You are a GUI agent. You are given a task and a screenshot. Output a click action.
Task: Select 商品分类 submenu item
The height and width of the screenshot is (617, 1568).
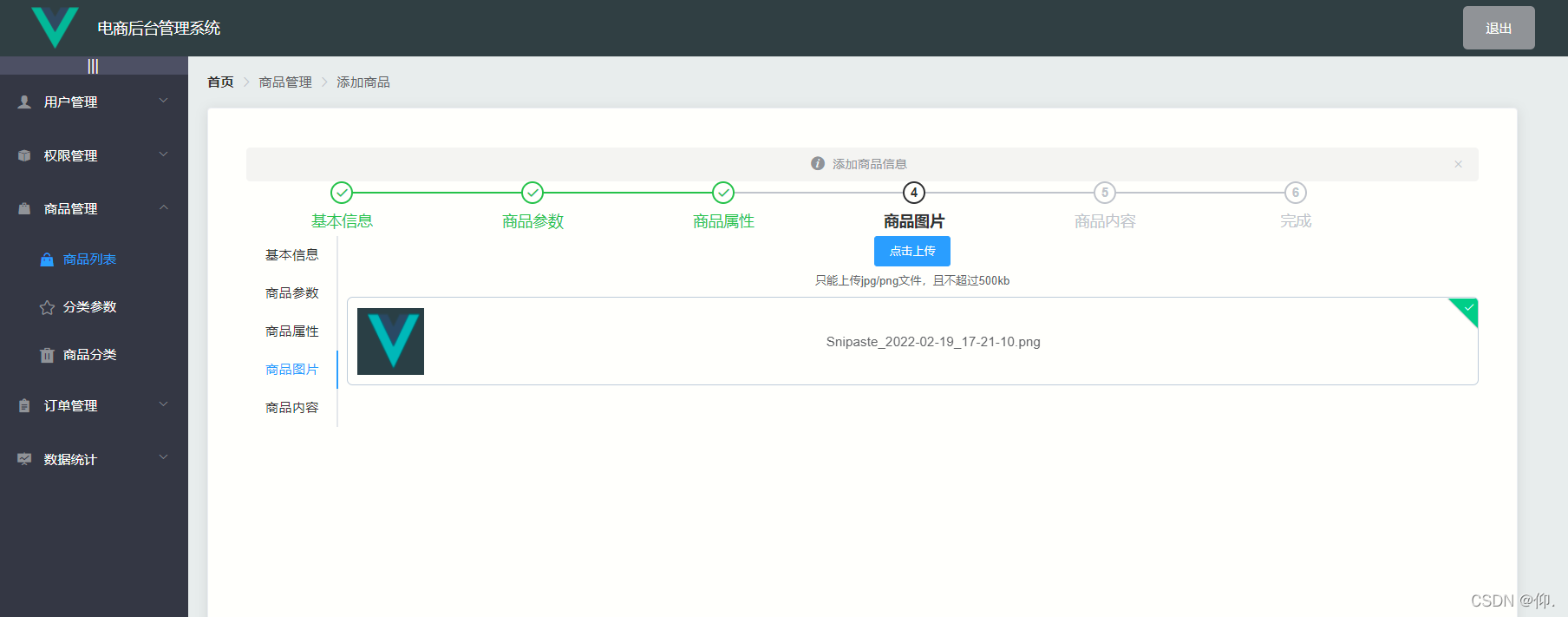point(94,355)
